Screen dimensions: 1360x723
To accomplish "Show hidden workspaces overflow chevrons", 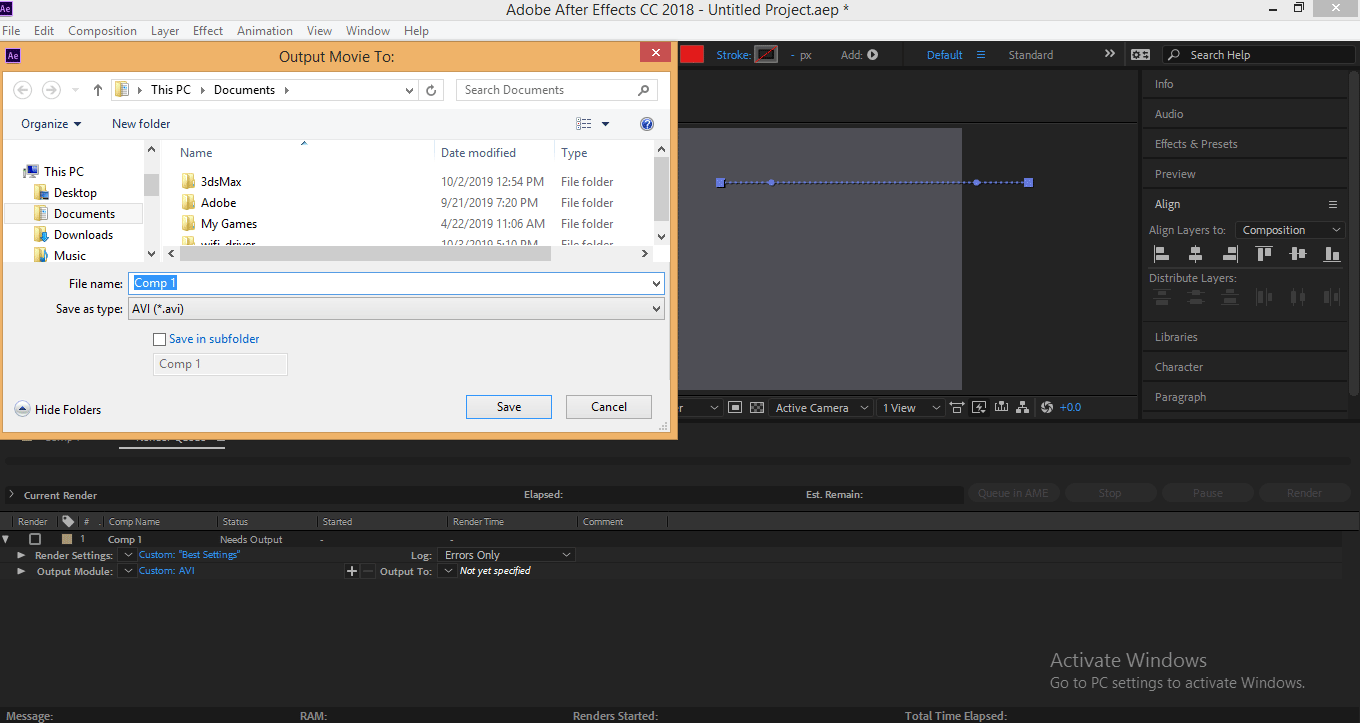I will click(x=1110, y=54).
